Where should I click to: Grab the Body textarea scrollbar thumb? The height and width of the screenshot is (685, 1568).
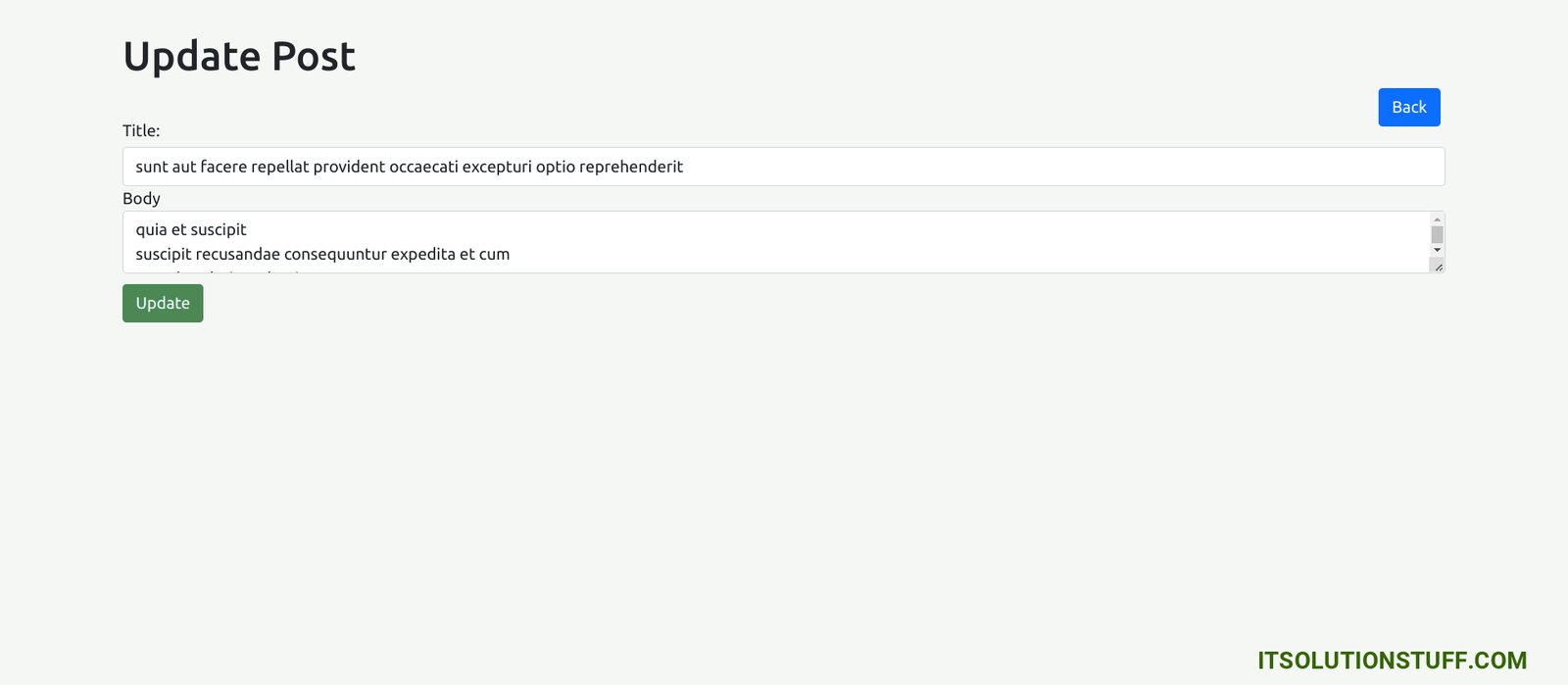[x=1437, y=235]
